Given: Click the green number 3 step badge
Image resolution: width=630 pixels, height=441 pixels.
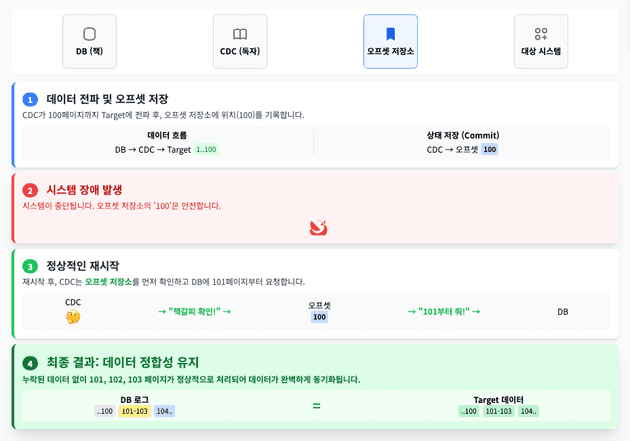Looking at the screenshot, I should tap(30, 267).
